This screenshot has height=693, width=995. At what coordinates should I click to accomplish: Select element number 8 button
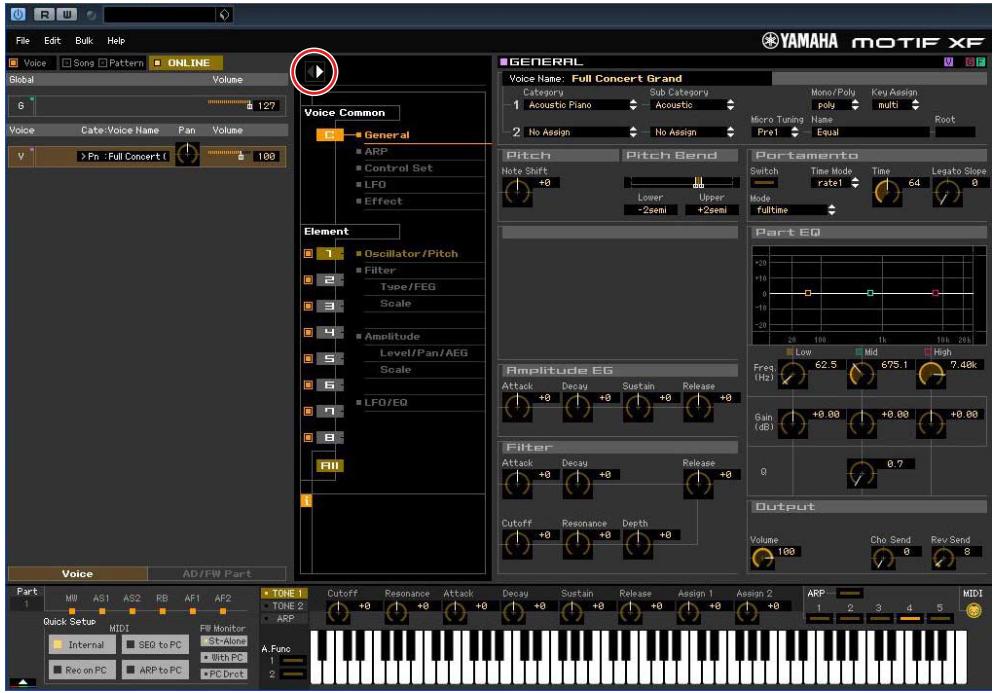329,437
